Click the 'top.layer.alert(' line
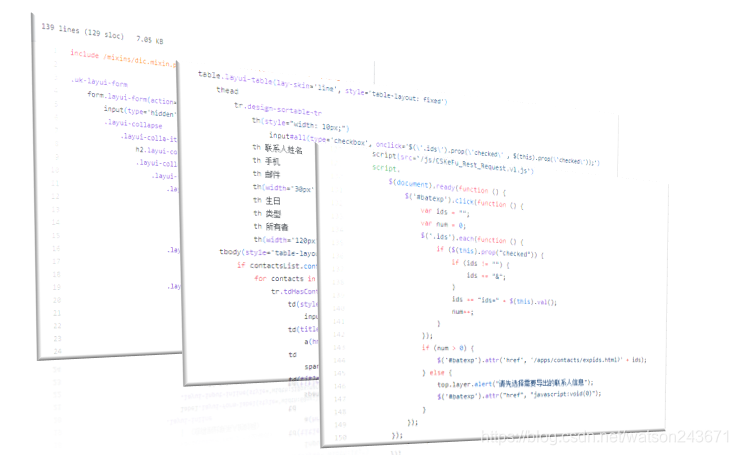The width and height of the screenshot is (738, 455). point(515,383)
